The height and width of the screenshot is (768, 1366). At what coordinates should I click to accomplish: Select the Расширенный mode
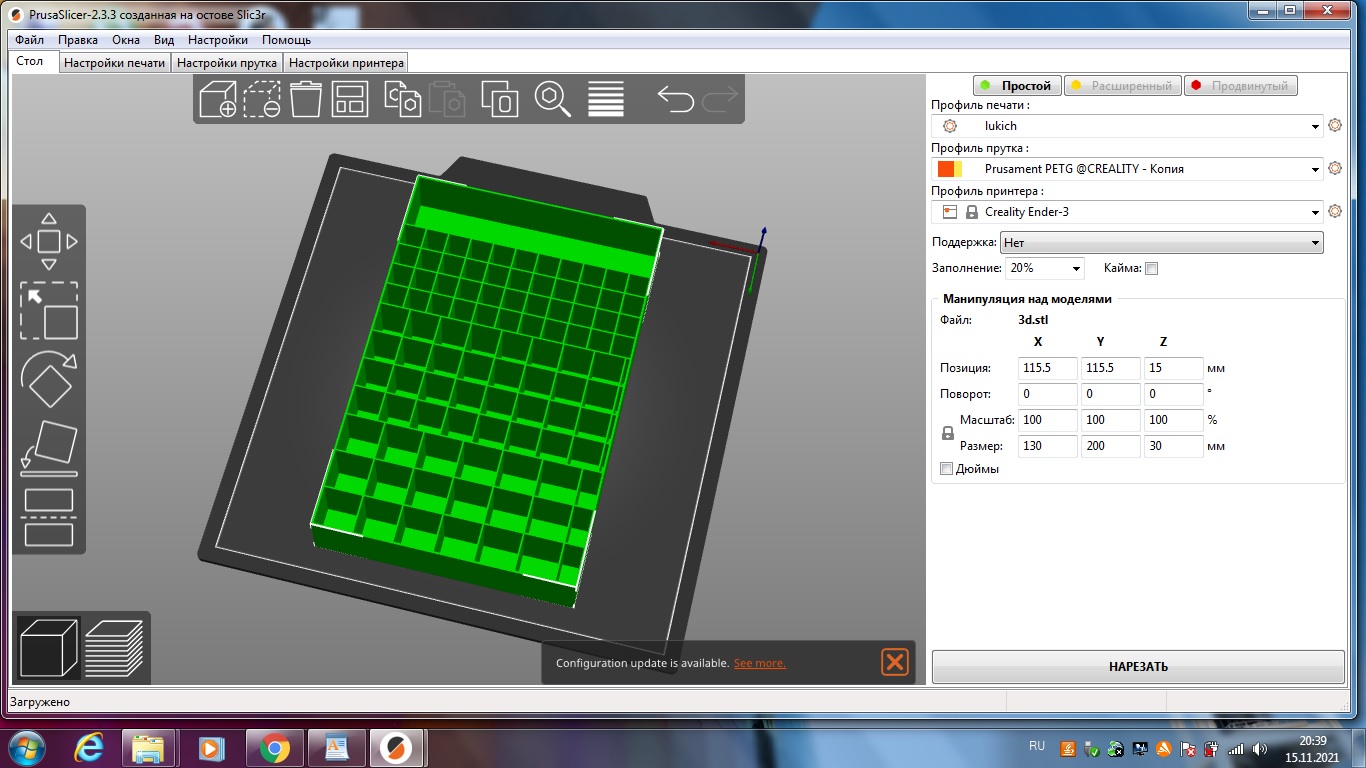[x=1122, y=86]
